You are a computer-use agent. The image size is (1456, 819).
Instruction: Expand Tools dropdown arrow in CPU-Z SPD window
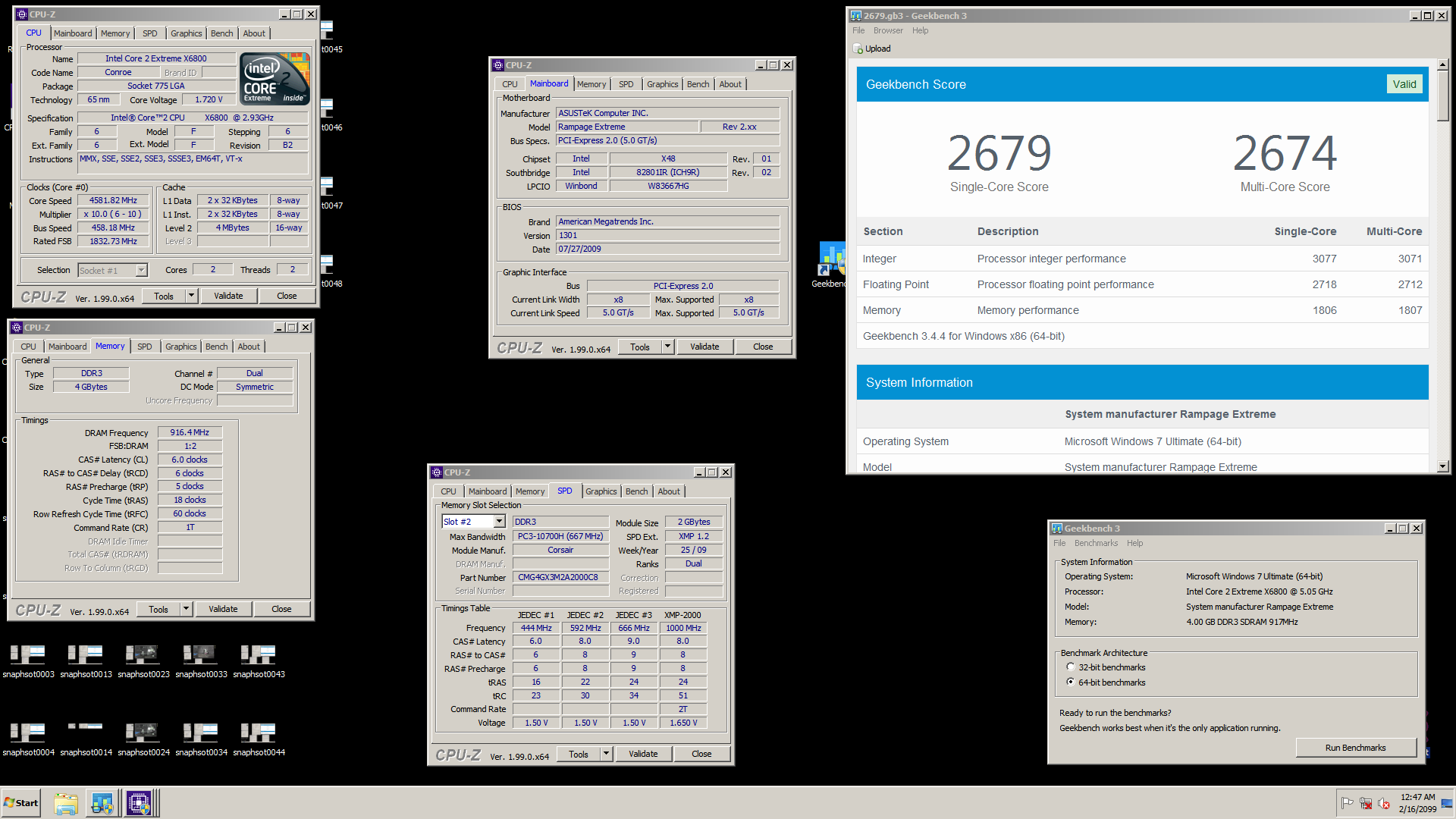[x=606, y=754]
